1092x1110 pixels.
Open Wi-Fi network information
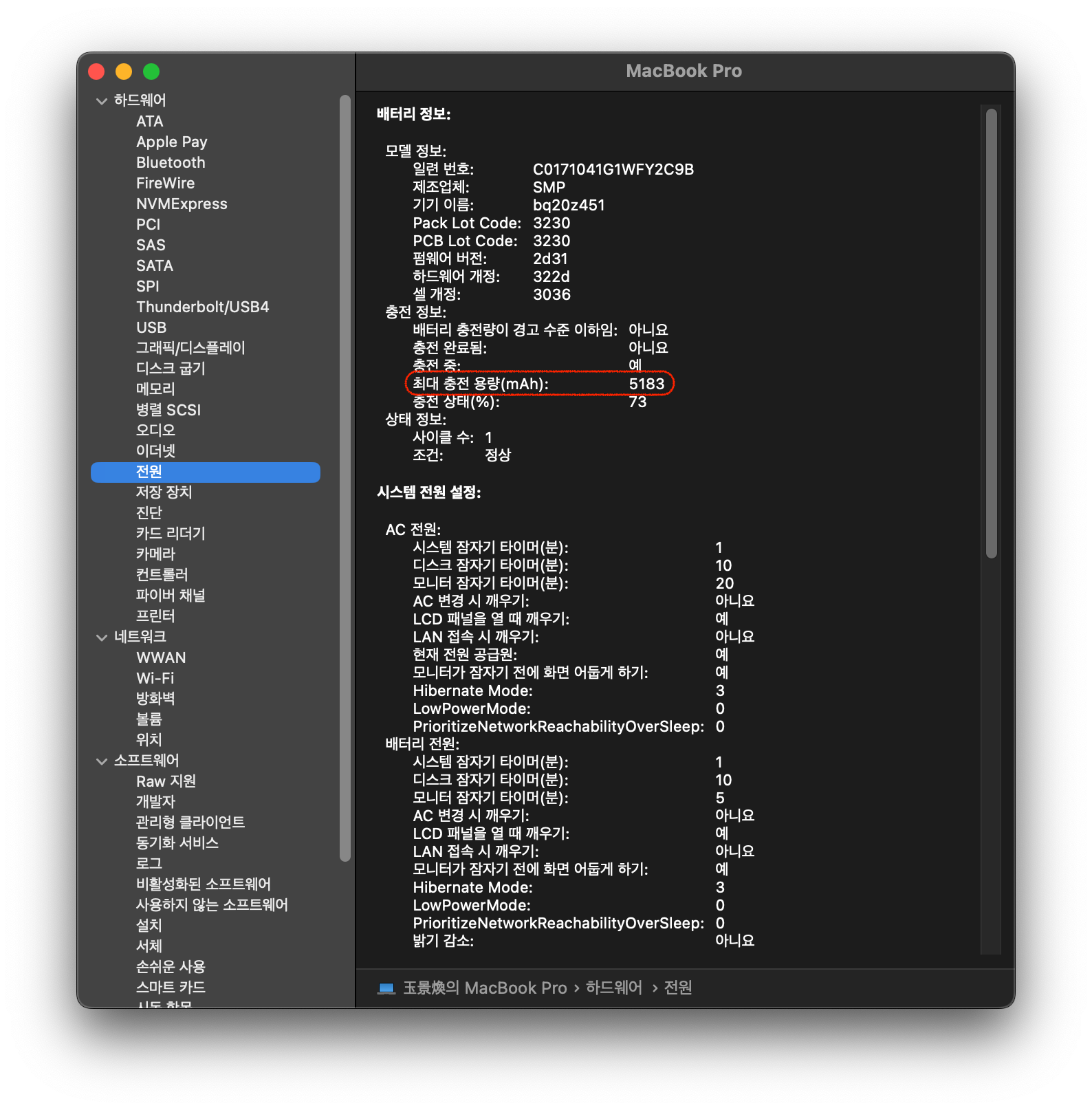point(155,678)
